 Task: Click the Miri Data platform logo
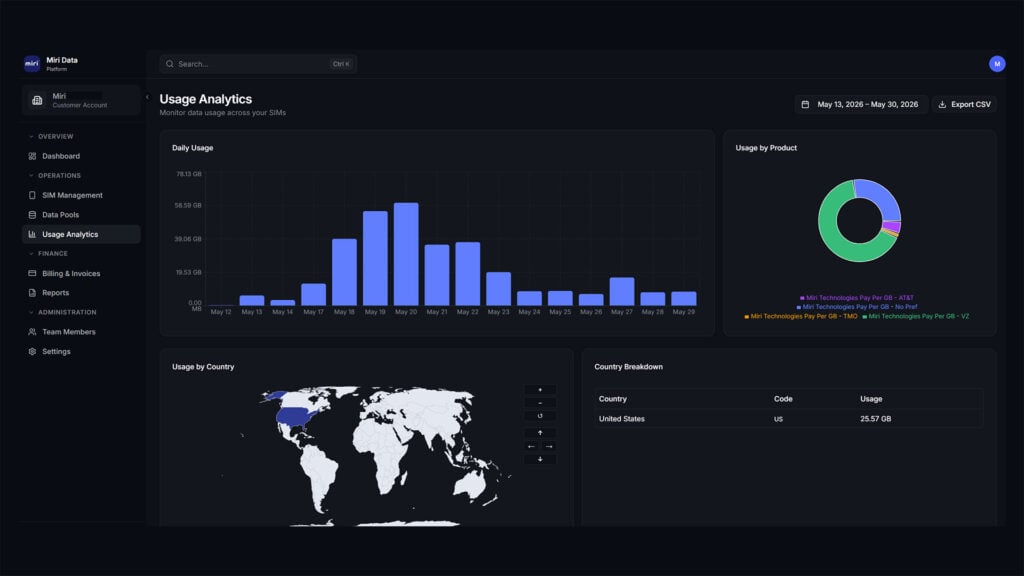(32, 63)
